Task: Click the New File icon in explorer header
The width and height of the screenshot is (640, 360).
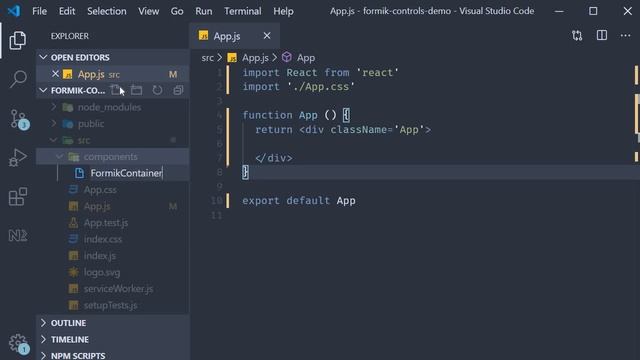Action: click(x=116, y=90)
